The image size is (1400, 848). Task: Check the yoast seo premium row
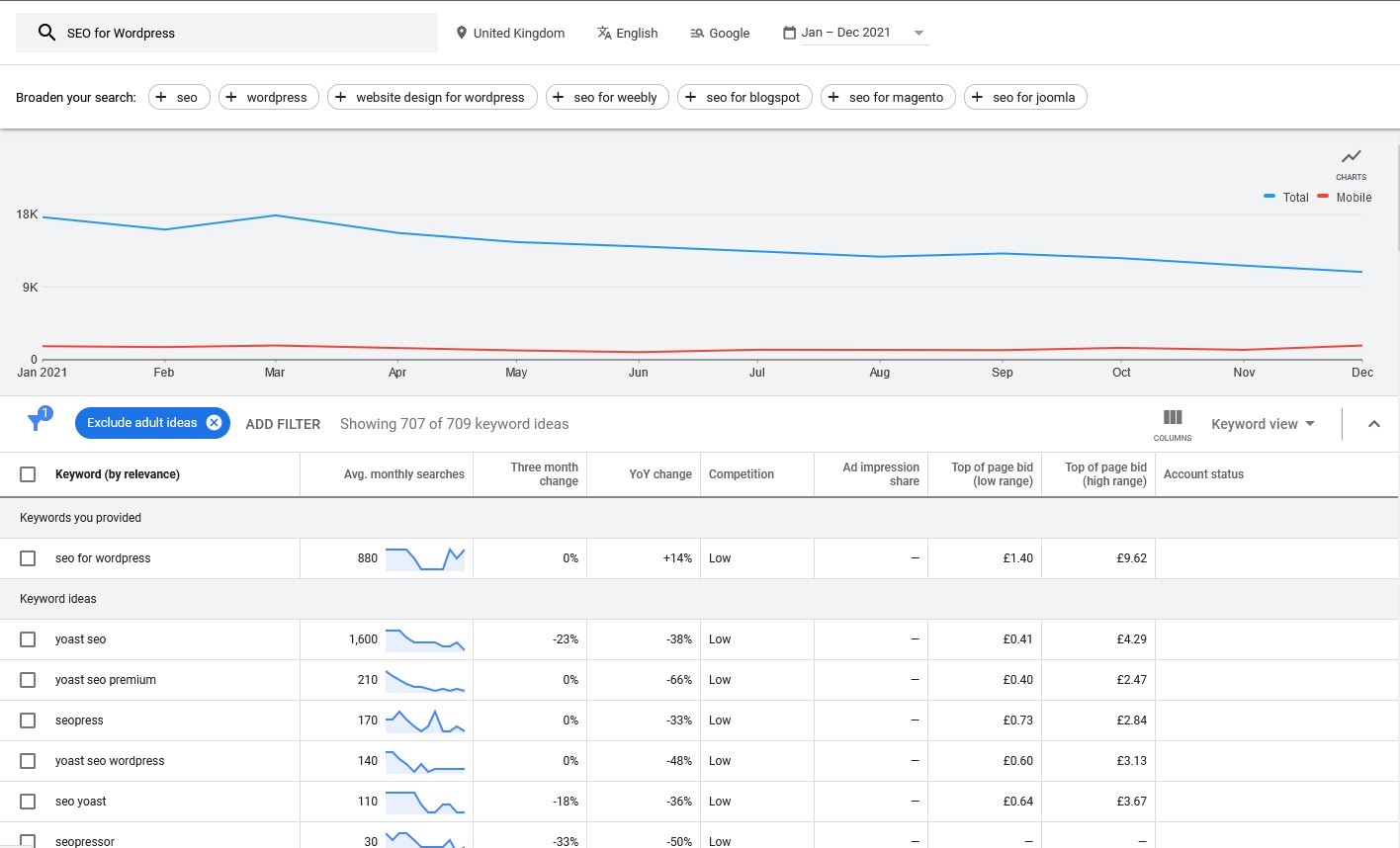28,680
